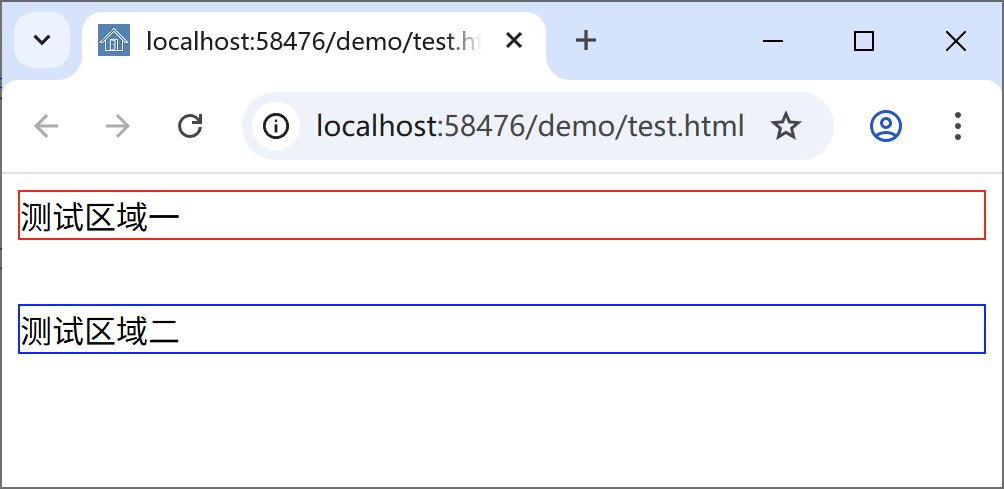The image size is (1004, 489).
Task: Click the text 测试区域二
Action: (100, 332)
